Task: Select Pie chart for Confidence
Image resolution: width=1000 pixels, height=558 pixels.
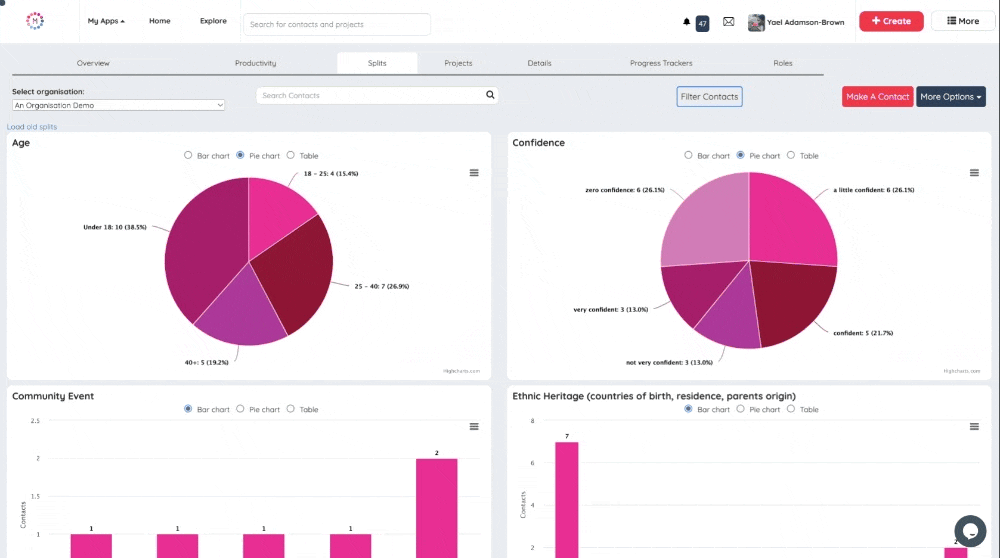Action: pyautogui.click(x=740, y=155)
